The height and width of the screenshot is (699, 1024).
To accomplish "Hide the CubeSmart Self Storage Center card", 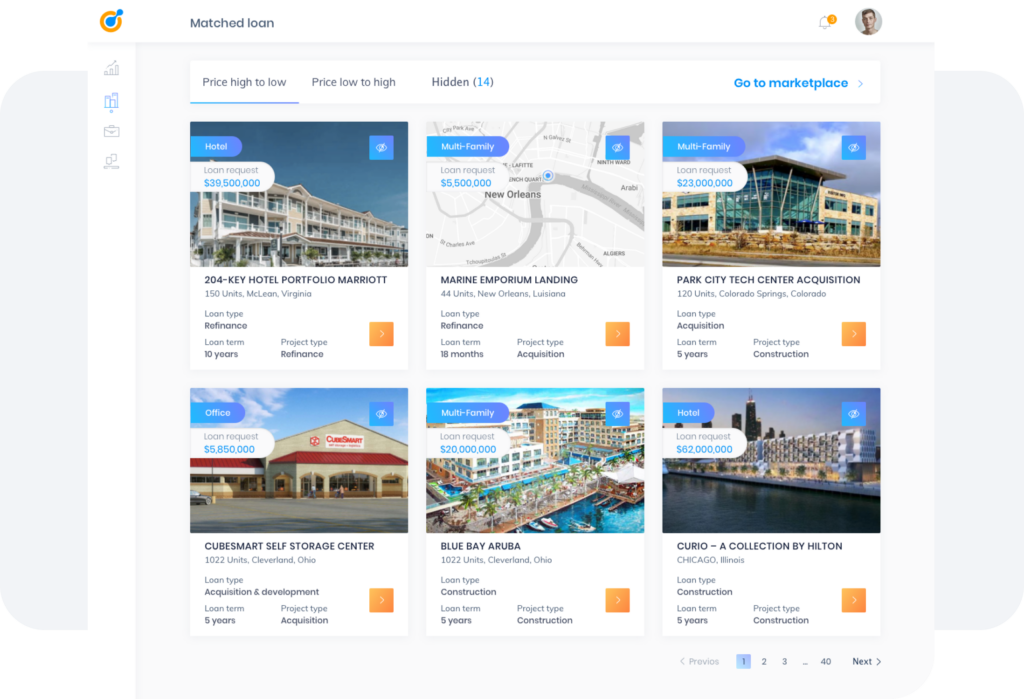I will [x=381, y=414].
